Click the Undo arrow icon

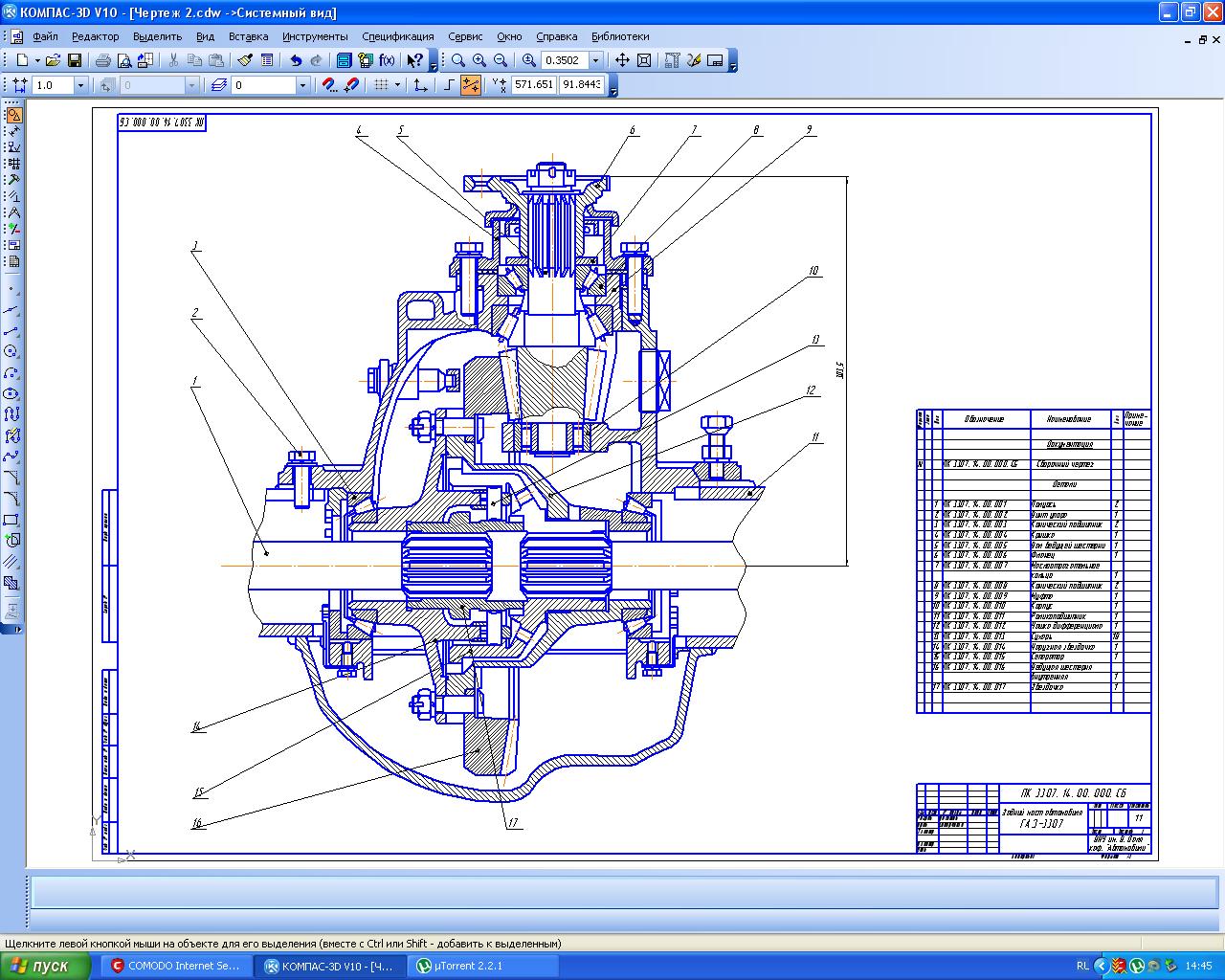pos(296,60)
